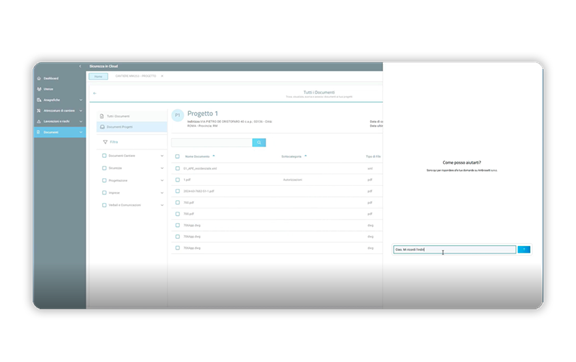
Task: Check the Verbali e Comunicazioni filter box
Action: (104, 205)
